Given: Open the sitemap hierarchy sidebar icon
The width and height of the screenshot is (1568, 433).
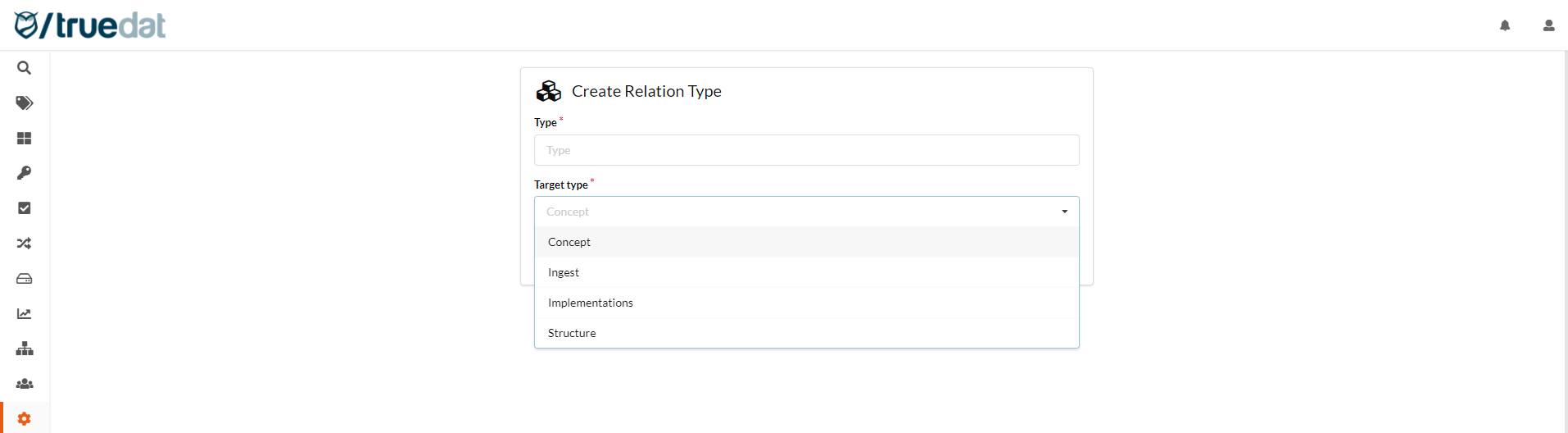Looking at the screenshot, I should point(25,349).
